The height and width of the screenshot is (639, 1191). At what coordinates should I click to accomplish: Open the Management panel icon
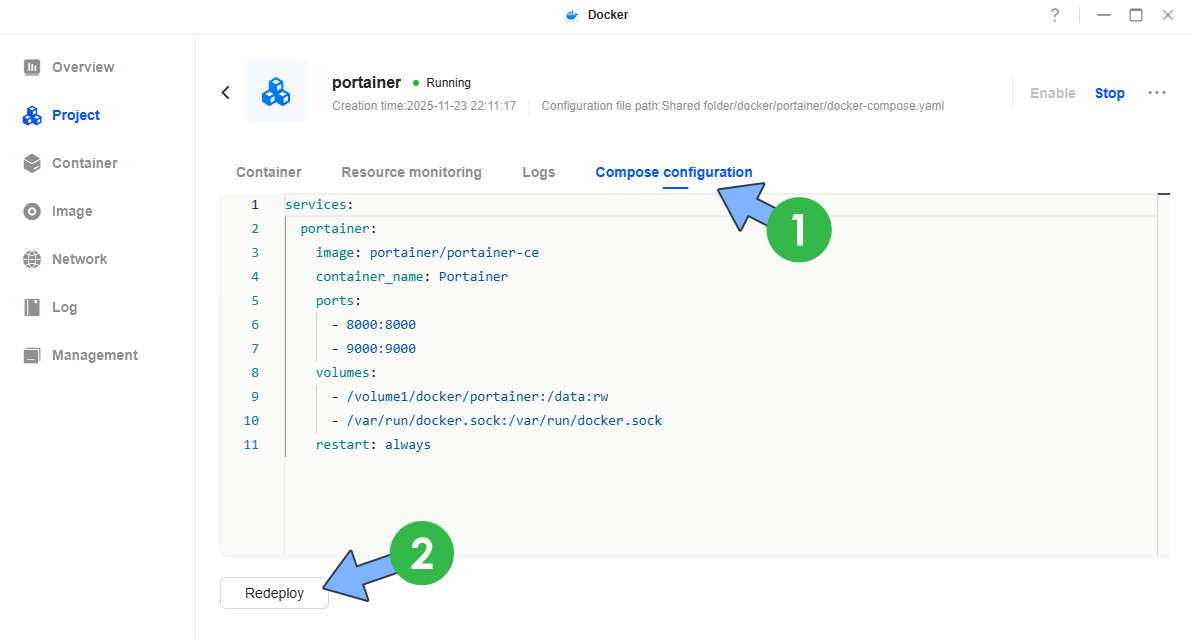[32, 355]
